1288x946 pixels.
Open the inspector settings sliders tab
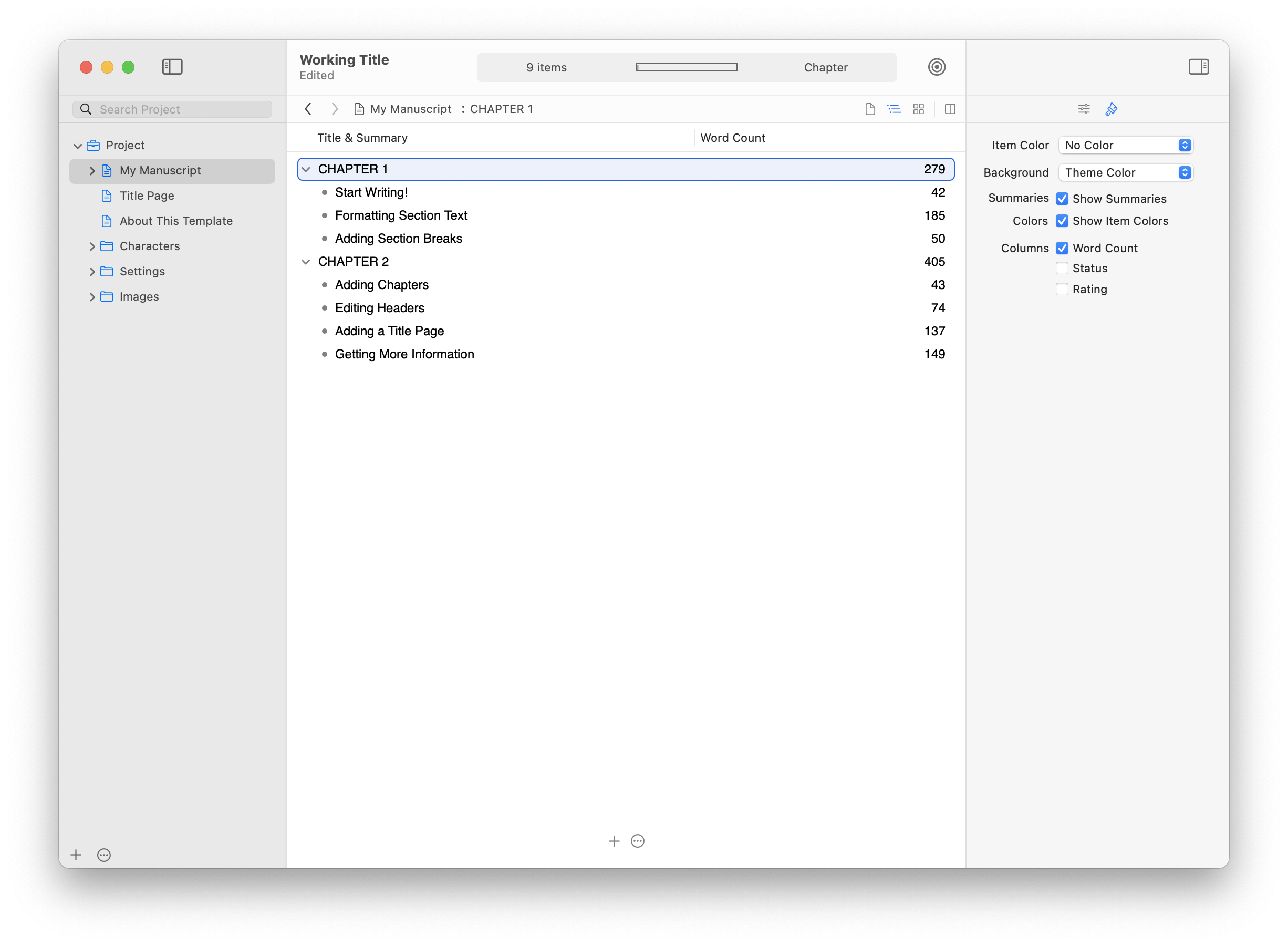[x=1084, y=109]
